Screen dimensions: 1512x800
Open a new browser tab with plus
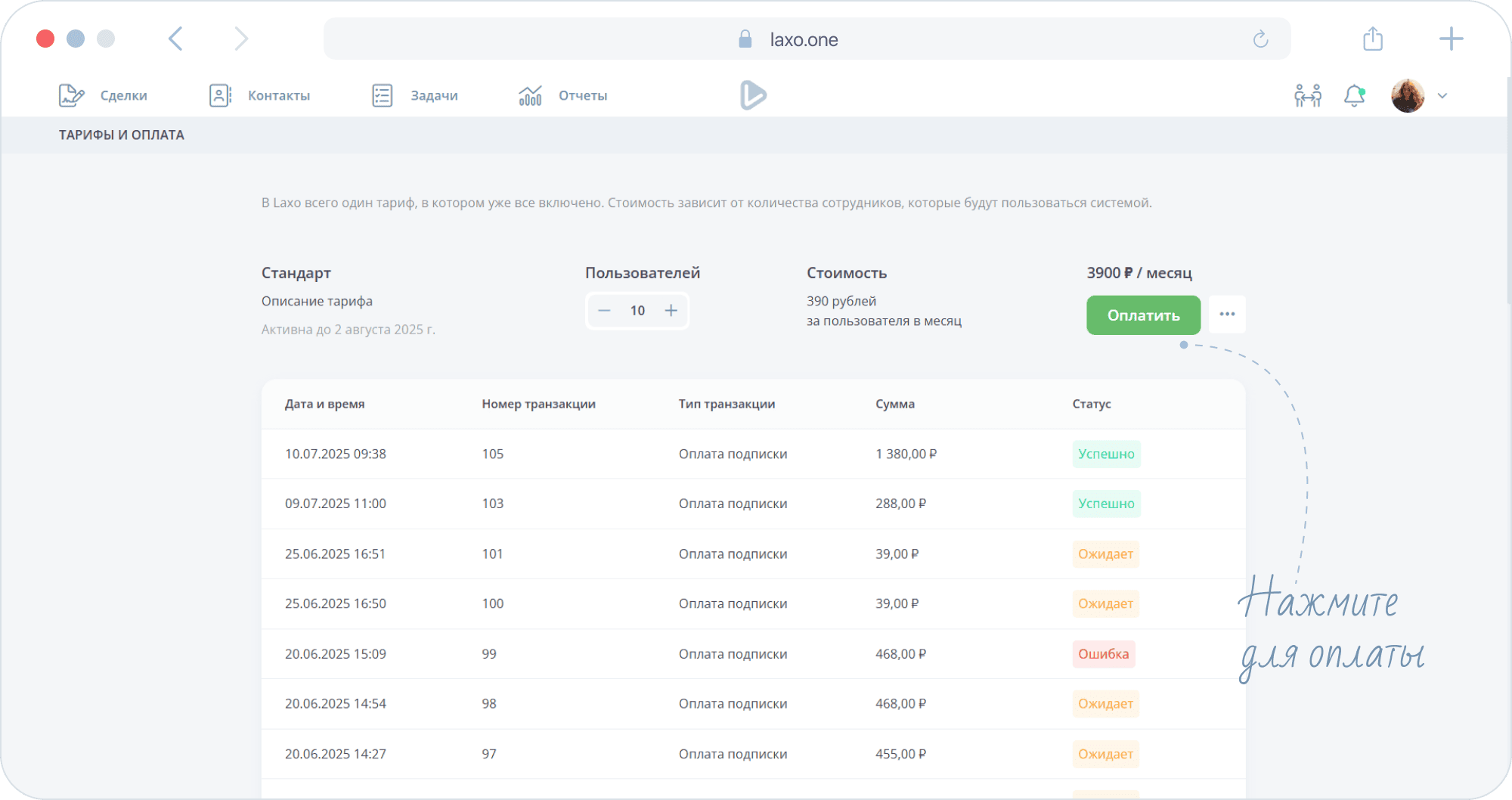tap(1451, 39)
